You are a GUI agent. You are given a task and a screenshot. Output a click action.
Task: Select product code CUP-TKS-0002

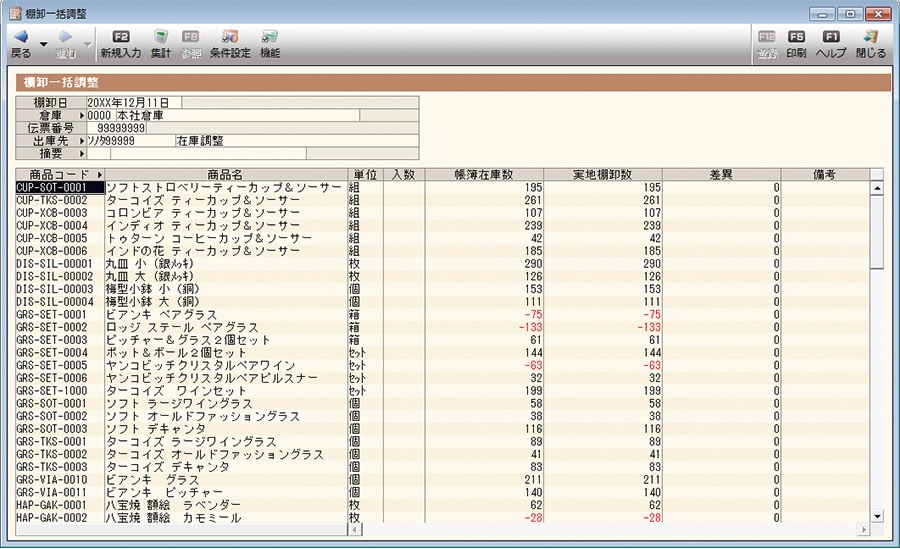(52, 200)
